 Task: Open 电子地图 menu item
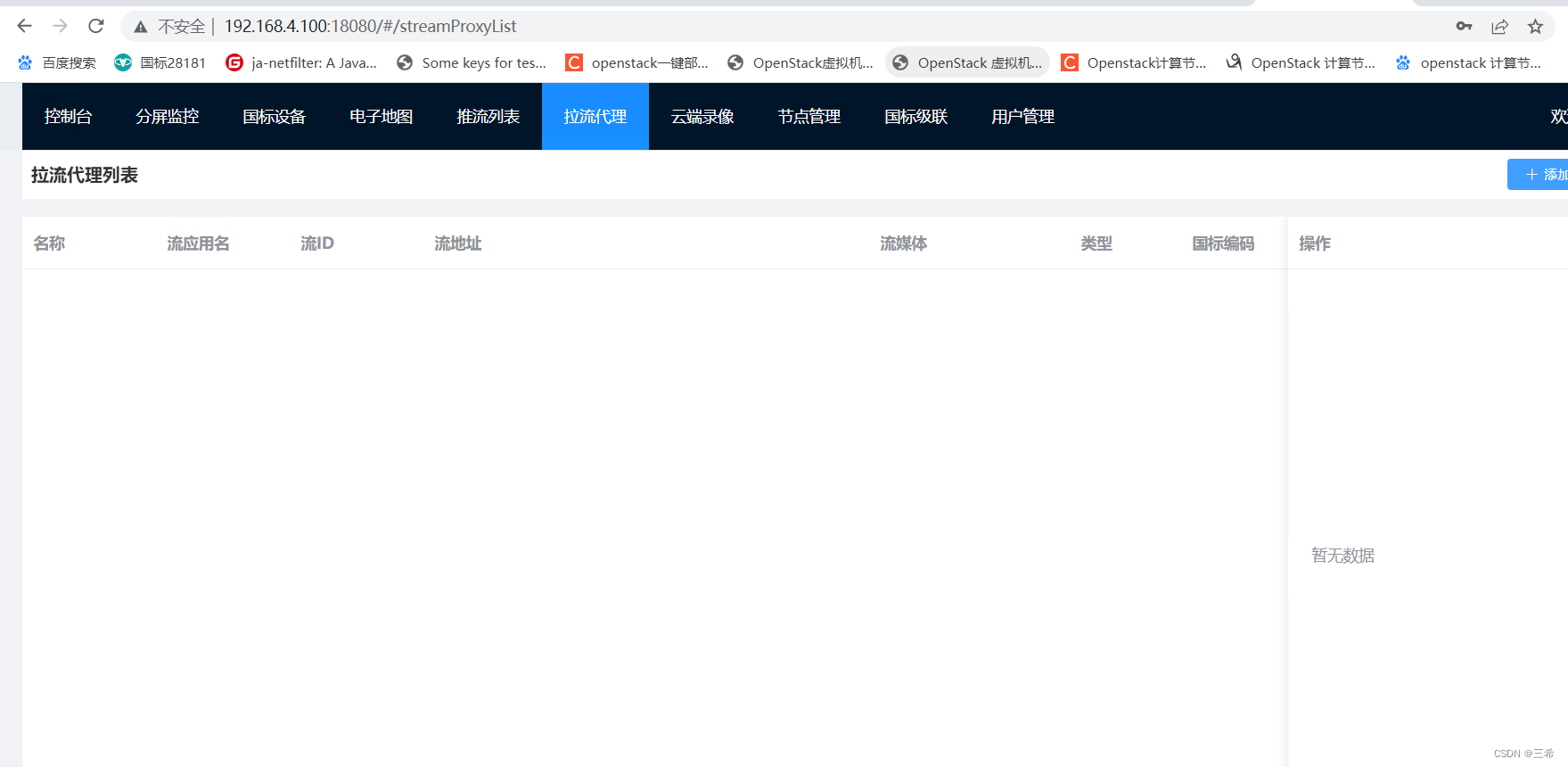click(382, 116)
